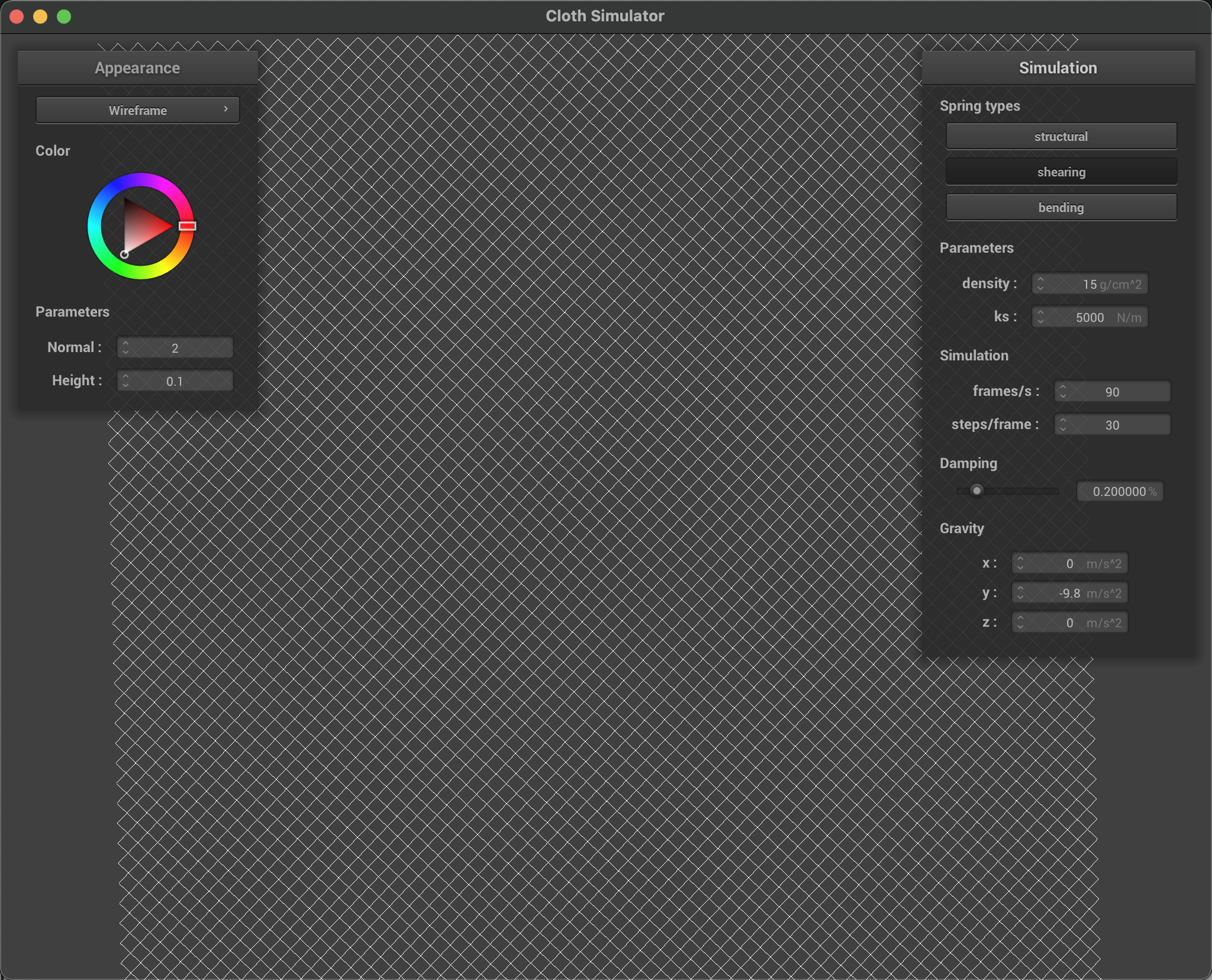
Task: Click the steps/frame stepper arrows
Action: [1063, 424]
